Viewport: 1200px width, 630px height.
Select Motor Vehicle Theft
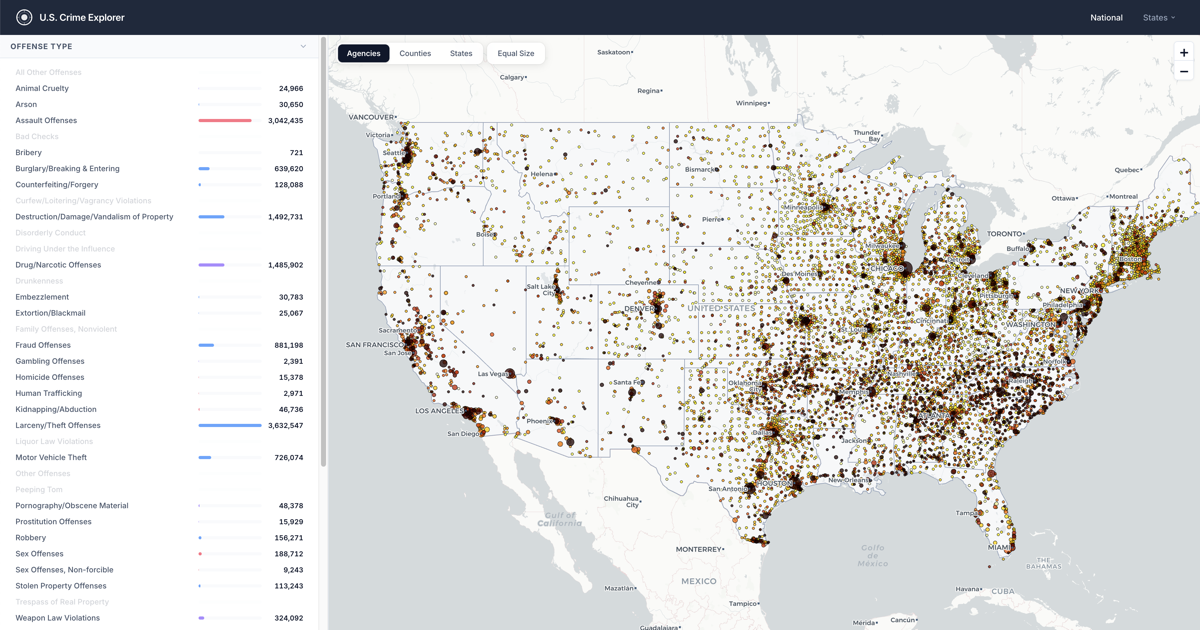(x=159, y=457)
